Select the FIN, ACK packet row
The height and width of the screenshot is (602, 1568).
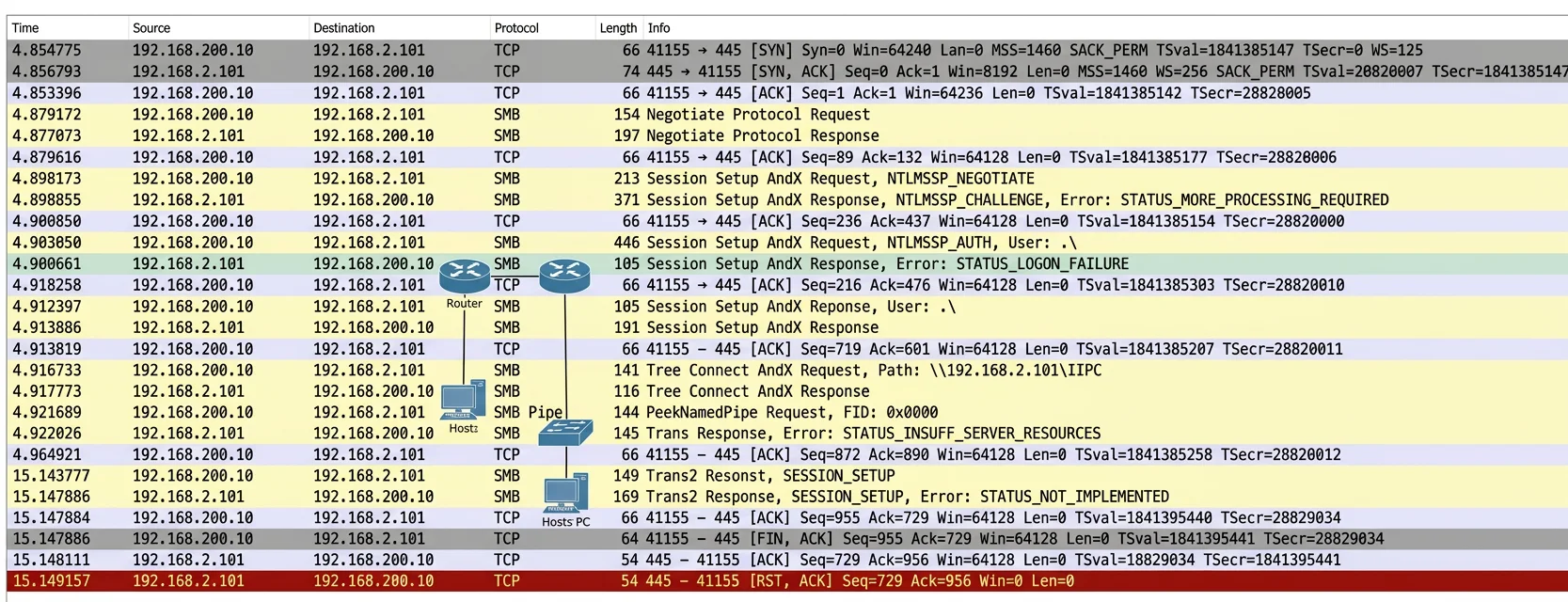point(787,538)
